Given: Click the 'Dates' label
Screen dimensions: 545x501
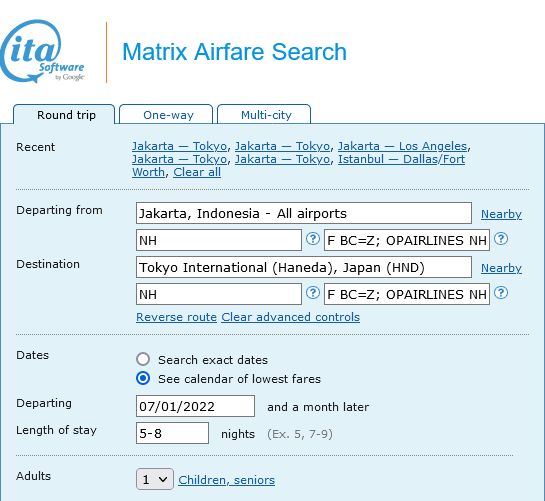Looking at the screenshot, I should [33, 355].
